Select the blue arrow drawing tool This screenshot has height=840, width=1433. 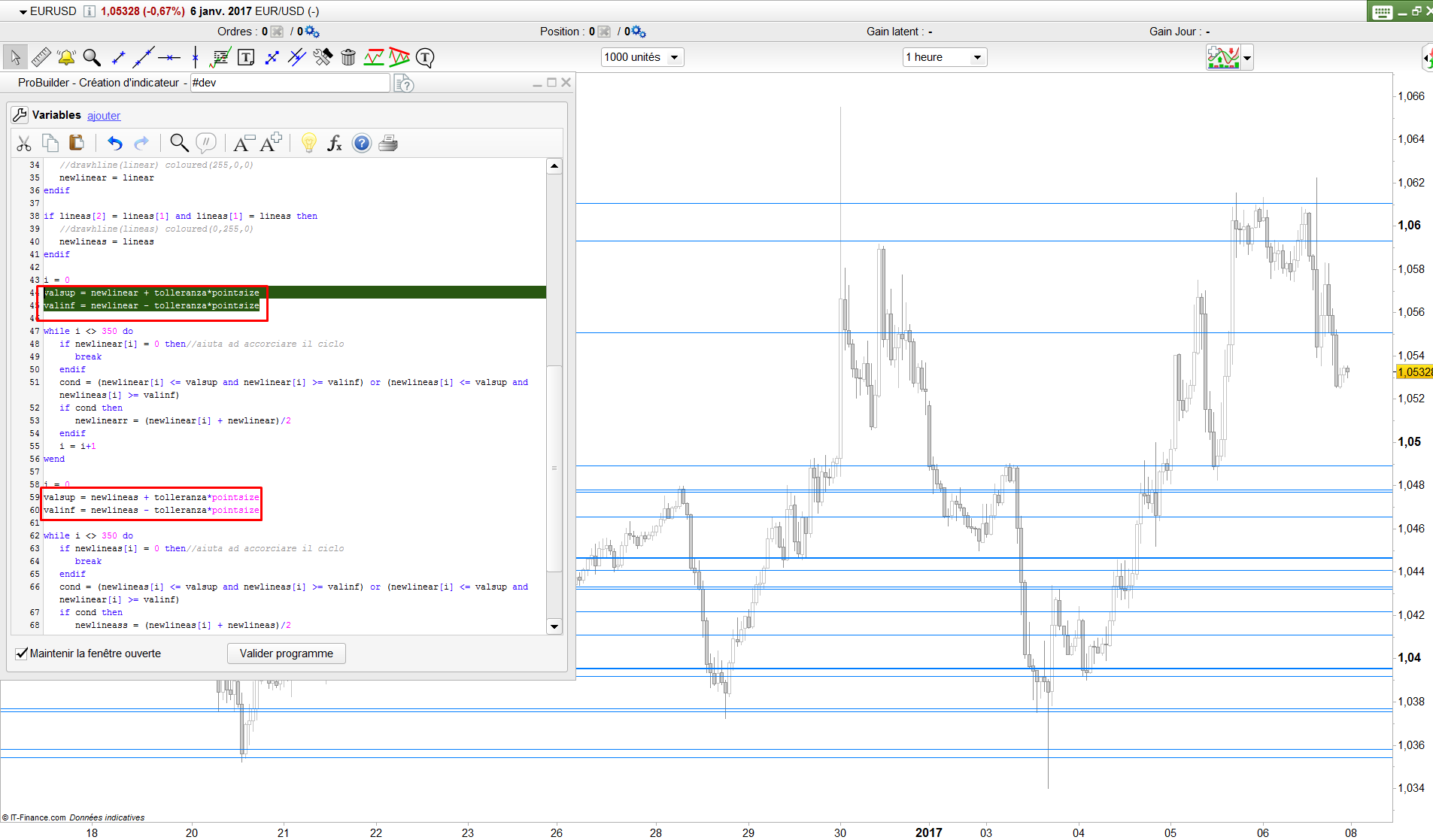tap(272, 57)
